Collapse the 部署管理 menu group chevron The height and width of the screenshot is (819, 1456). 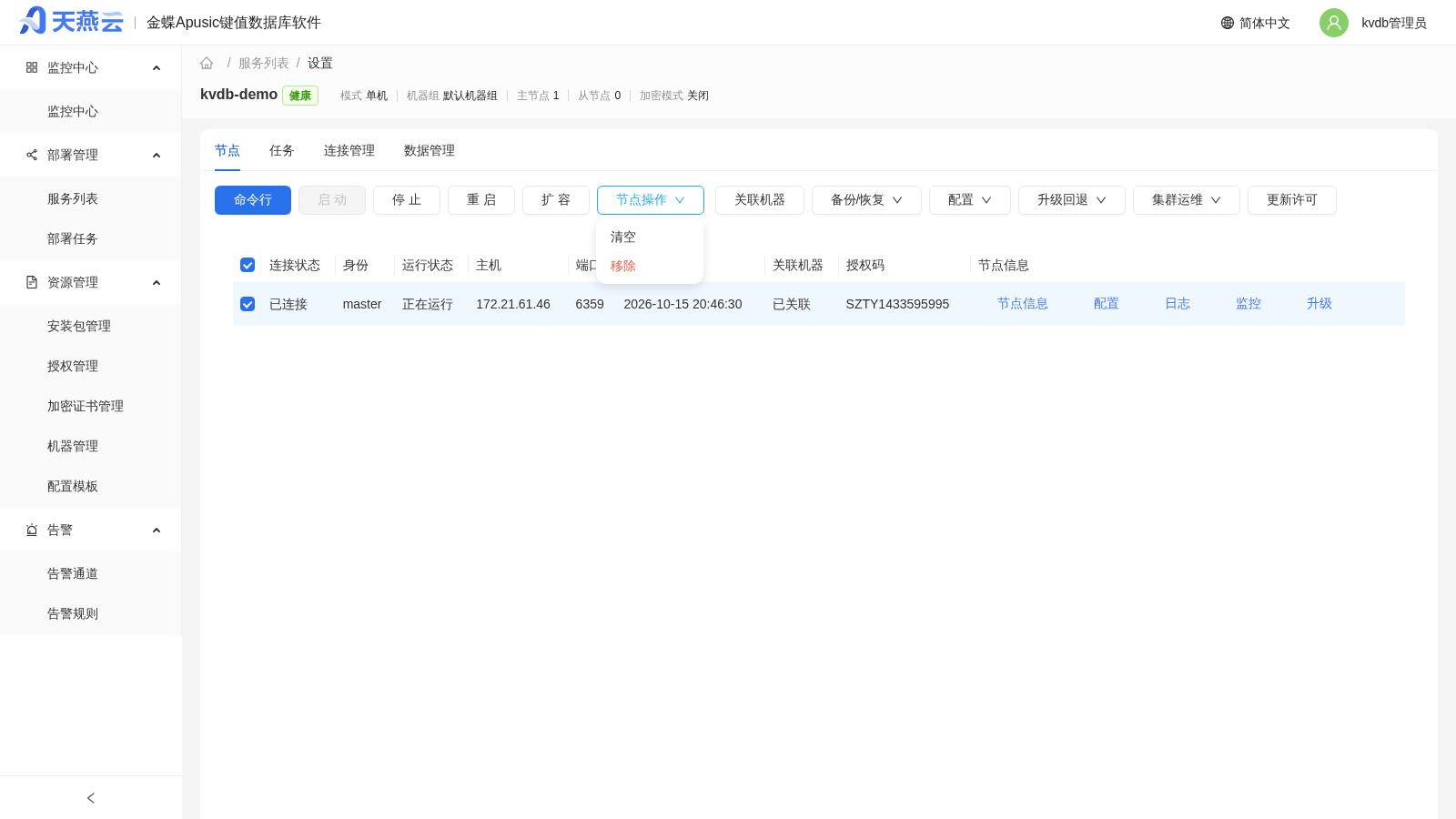157,156
